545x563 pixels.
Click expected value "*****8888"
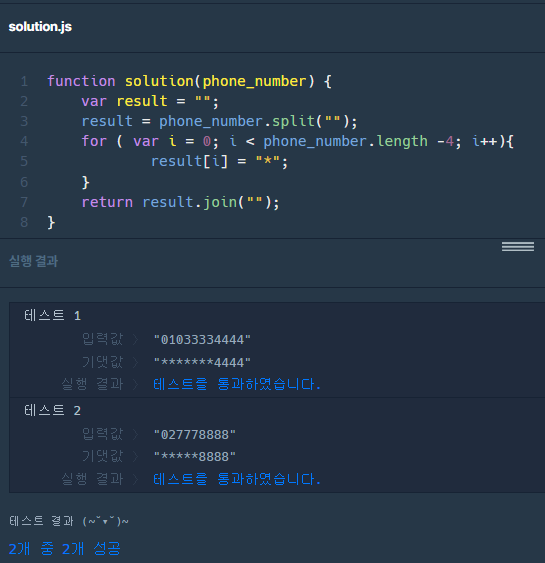(x=195, y=457)
